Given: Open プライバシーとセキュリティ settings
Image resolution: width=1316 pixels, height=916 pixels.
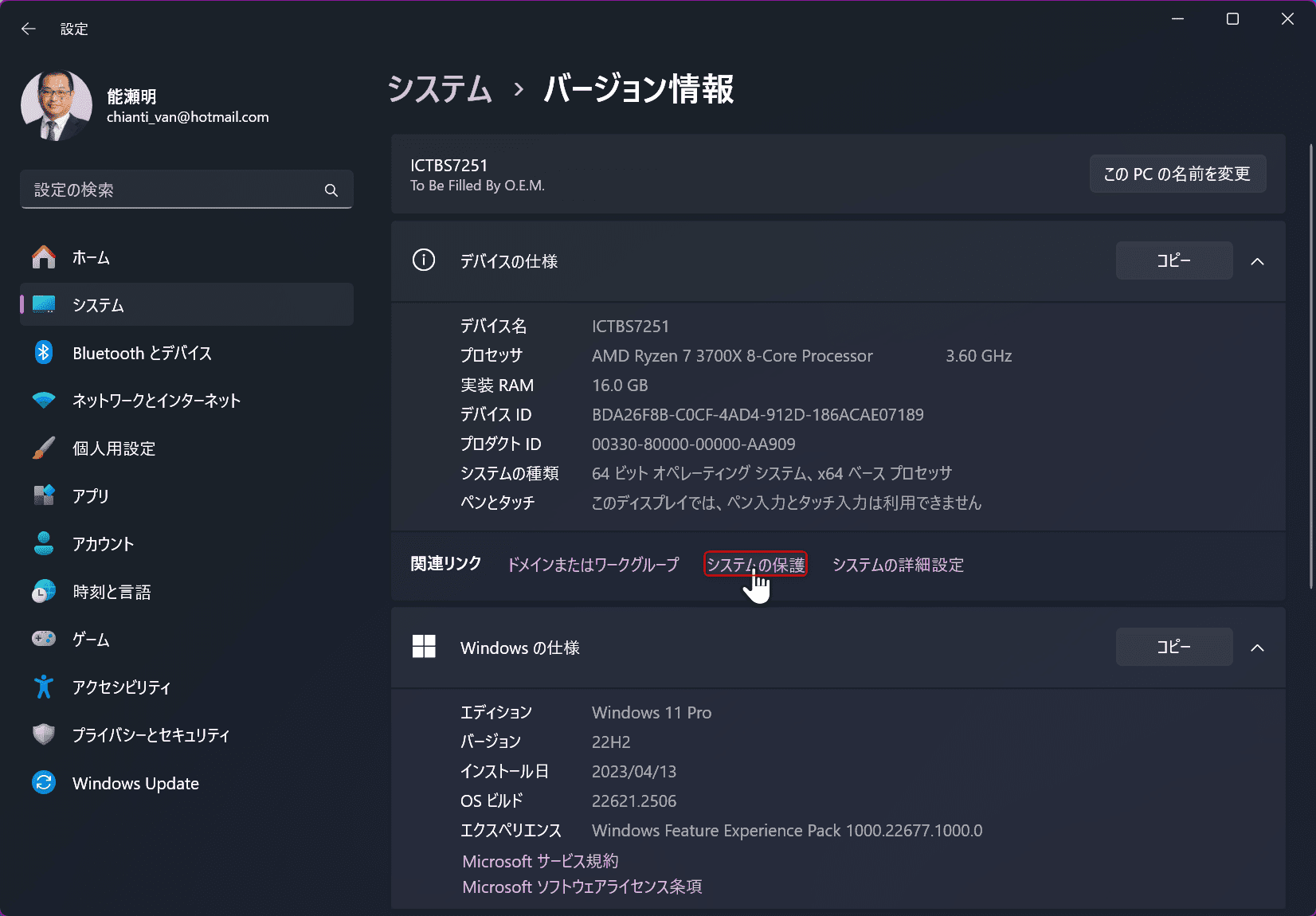Looking at the screenshot, I should pyautogui.click(x=186, y=734).
